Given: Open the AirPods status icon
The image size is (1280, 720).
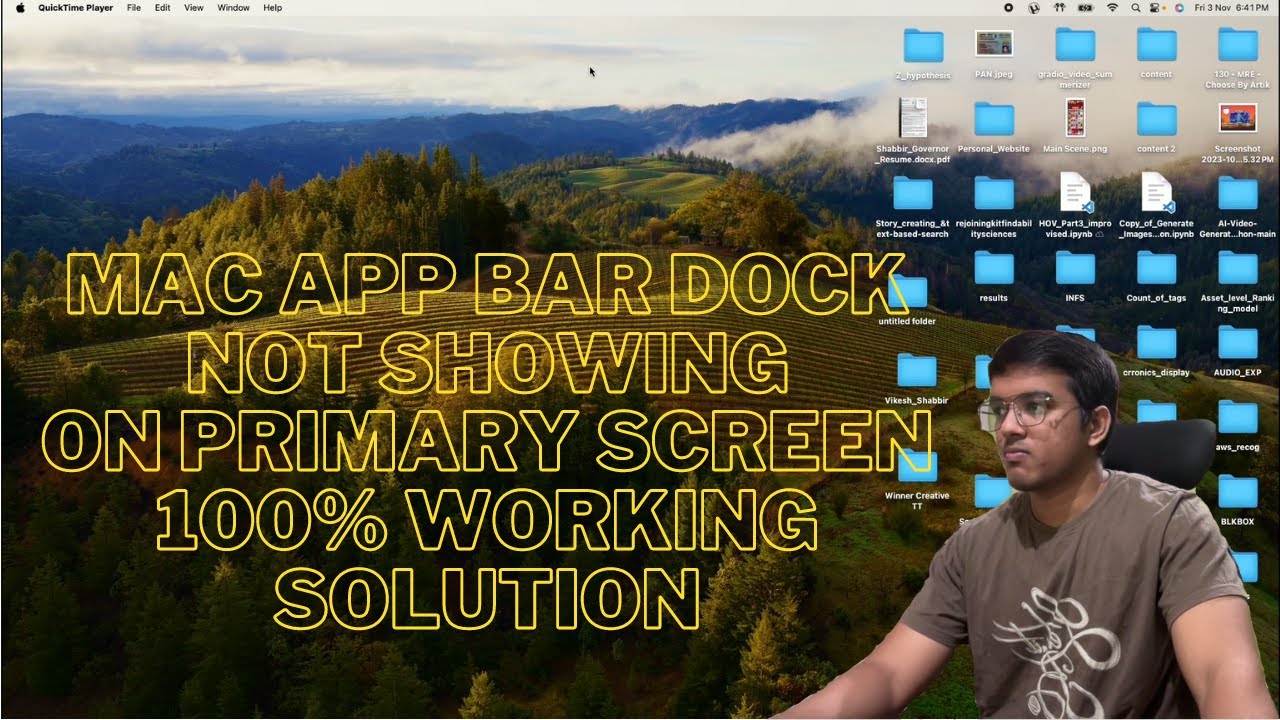Looking at the screenshot, I should coord(1060,7).
